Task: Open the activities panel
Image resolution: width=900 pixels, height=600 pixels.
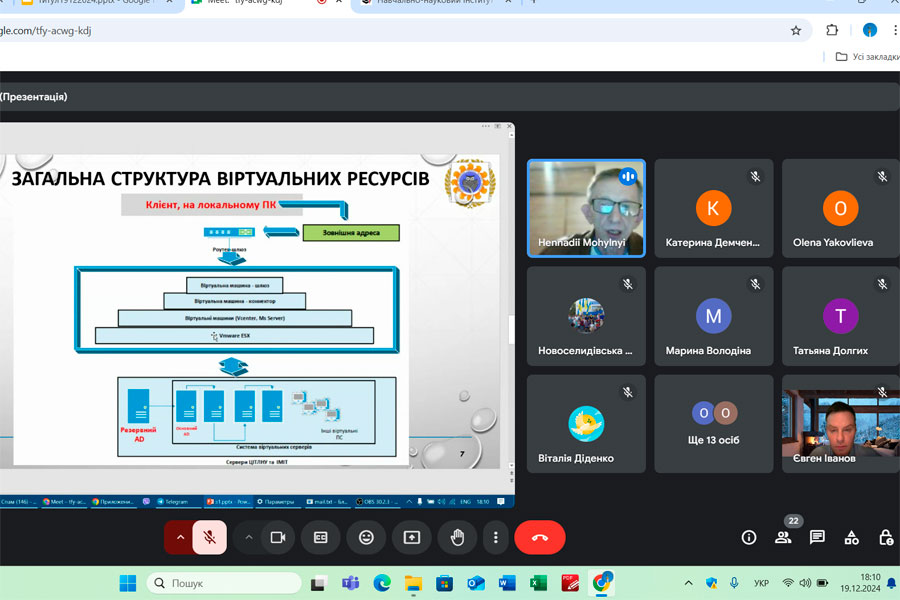Action: (x=852, y=537)
